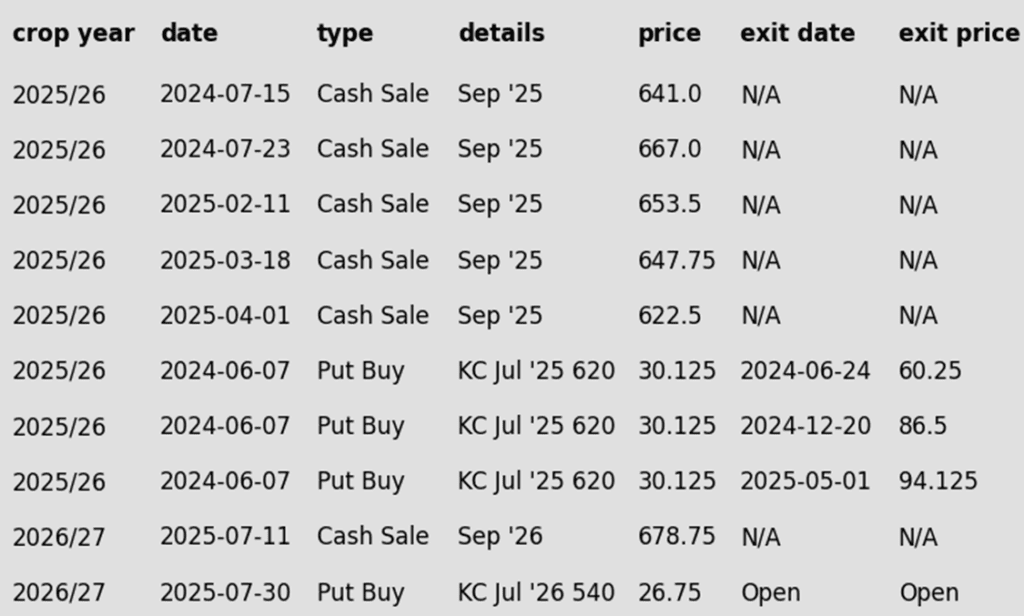Click the 'exit date' column header
The height and width of the screenshot is (616, 1024).
coord(797,33)
